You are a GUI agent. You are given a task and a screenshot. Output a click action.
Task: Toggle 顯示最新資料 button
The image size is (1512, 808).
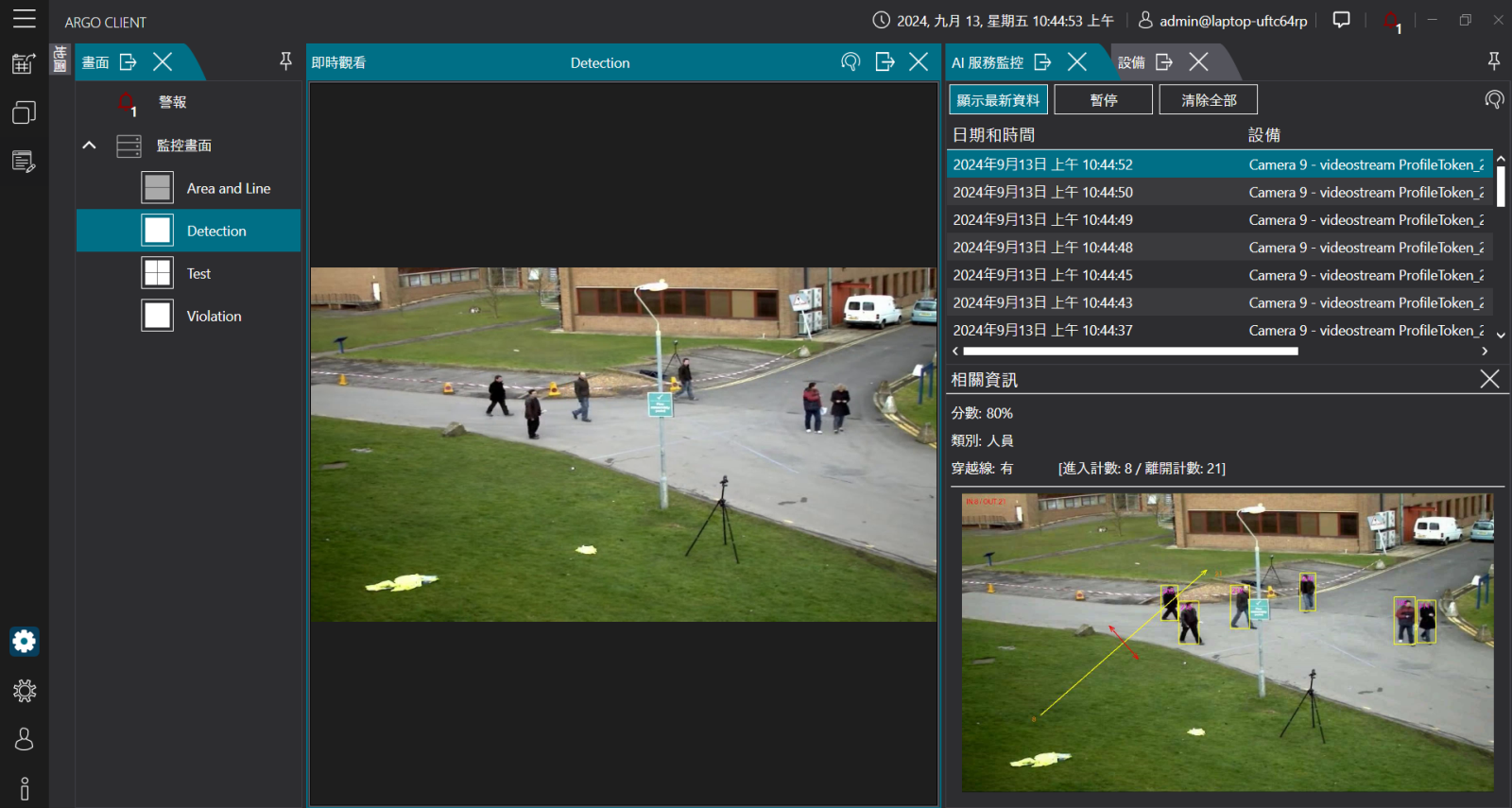(x=998, y=100)
